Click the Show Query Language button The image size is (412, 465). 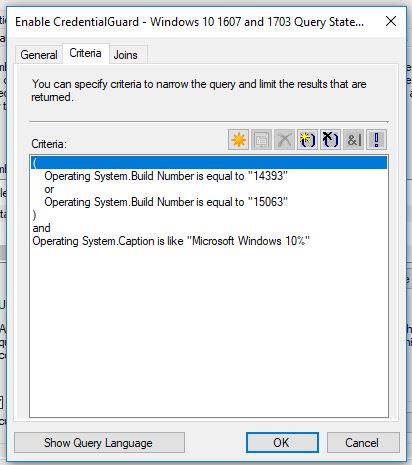click(99, 443)
